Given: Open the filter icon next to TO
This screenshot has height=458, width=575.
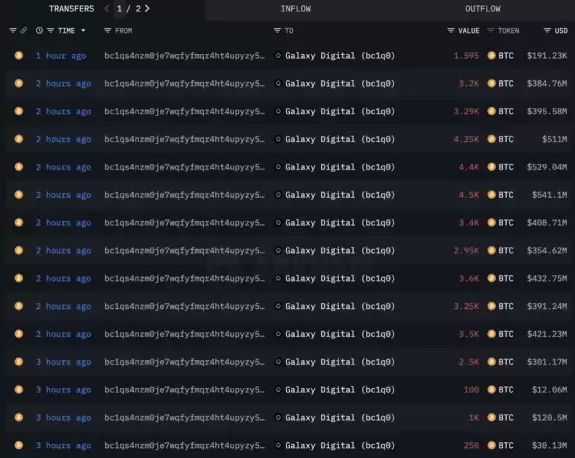Looking at the screenshot, I should [x=277, y=30].
